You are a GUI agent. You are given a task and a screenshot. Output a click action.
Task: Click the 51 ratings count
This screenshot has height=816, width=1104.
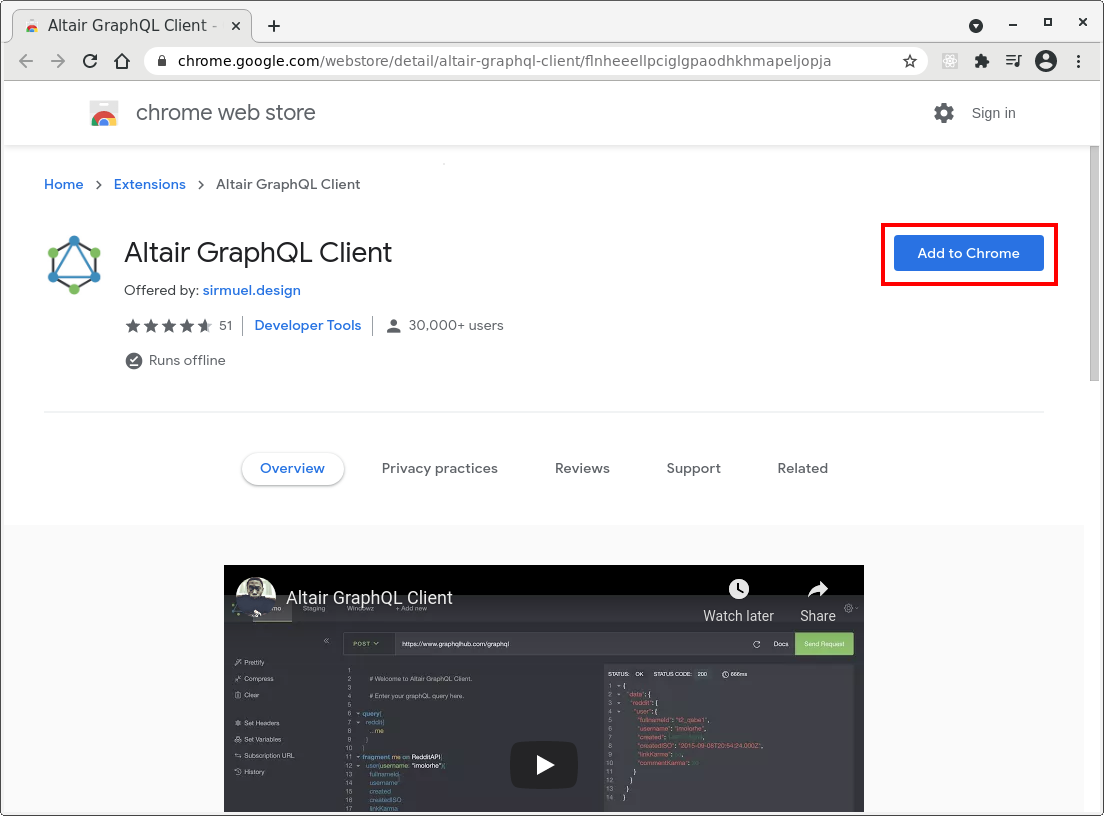pyautogui.click(x=225, y=325)
